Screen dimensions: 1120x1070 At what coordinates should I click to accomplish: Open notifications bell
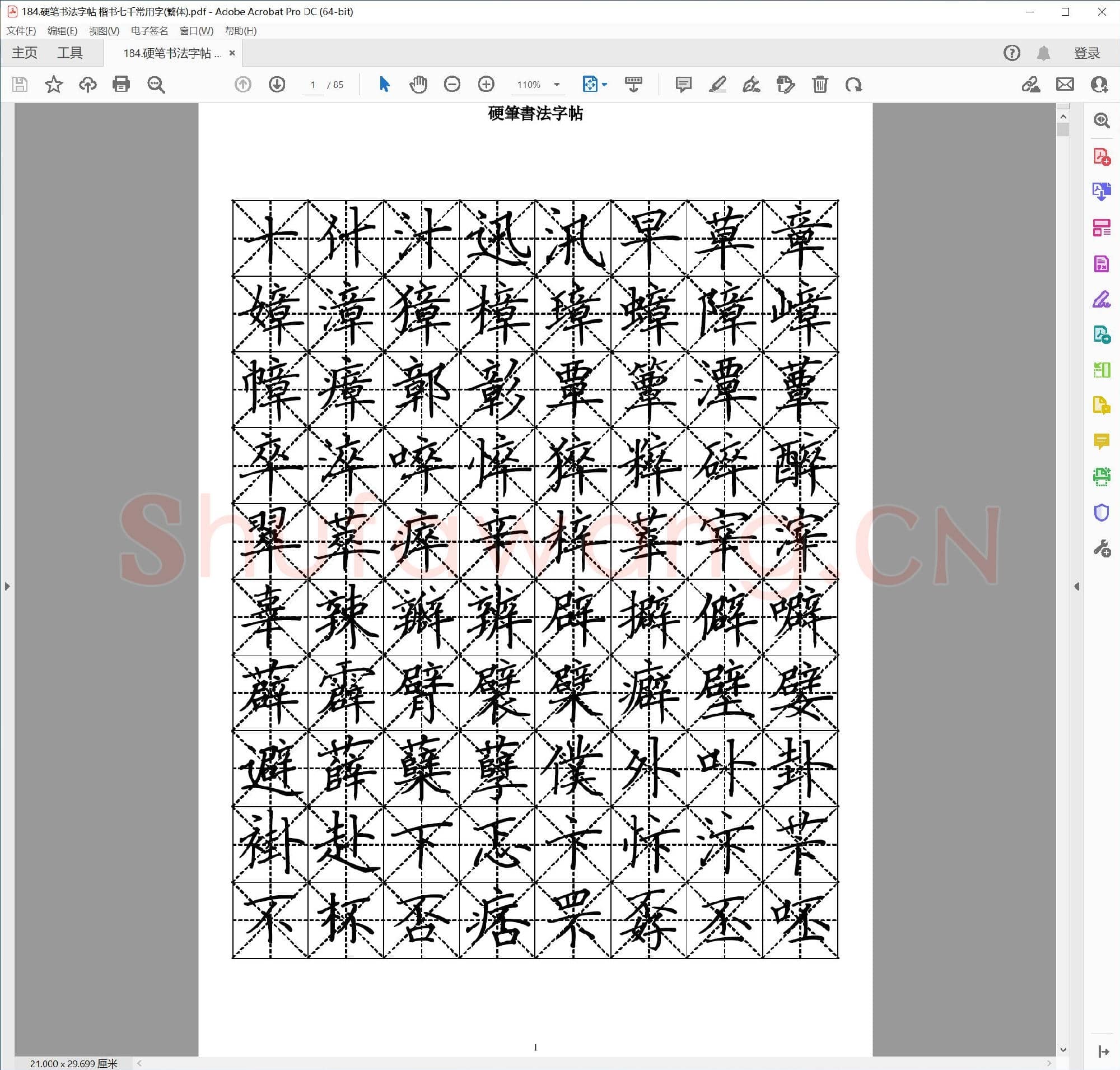coord(1043,53)
